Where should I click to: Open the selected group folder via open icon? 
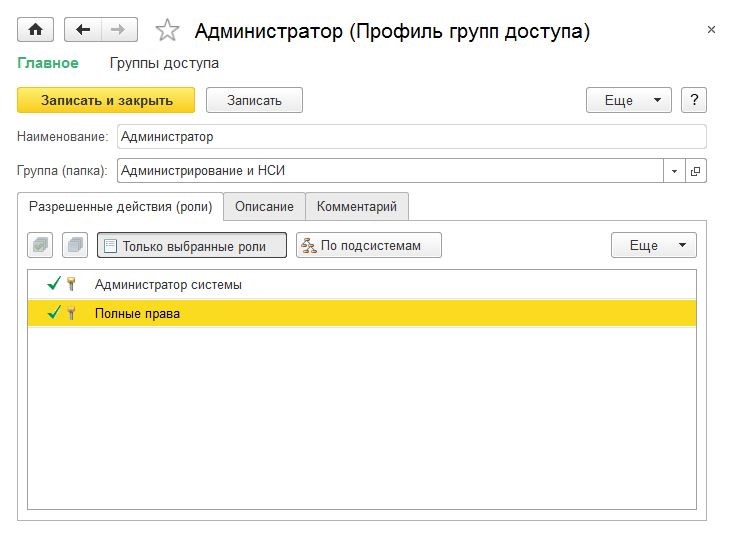(696, 171)
